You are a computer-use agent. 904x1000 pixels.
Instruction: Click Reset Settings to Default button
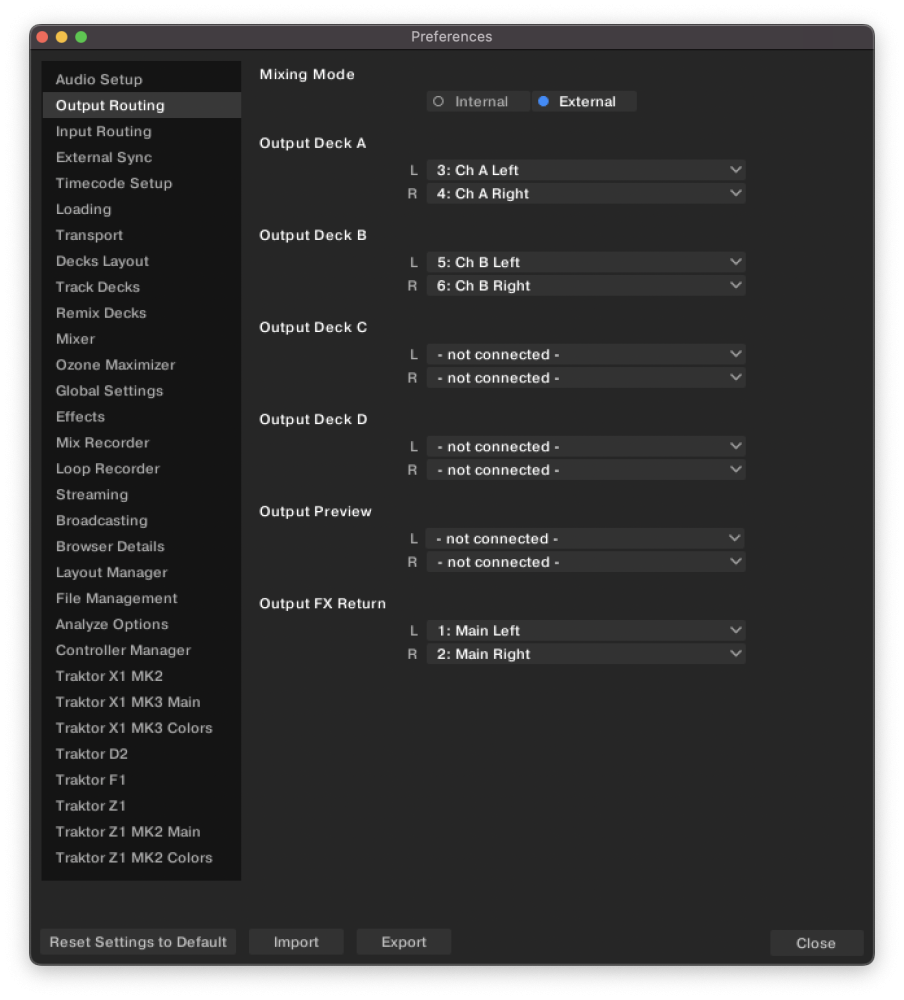coord(138,942)
